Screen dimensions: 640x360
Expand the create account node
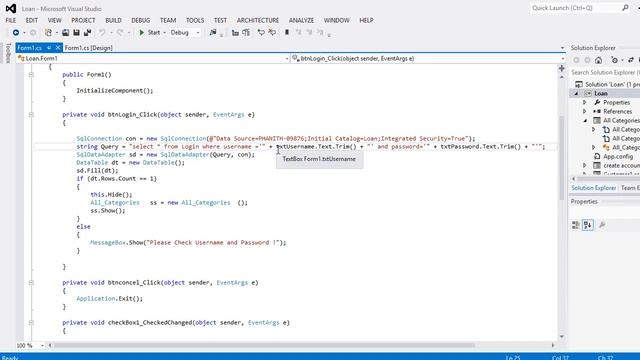584,166
